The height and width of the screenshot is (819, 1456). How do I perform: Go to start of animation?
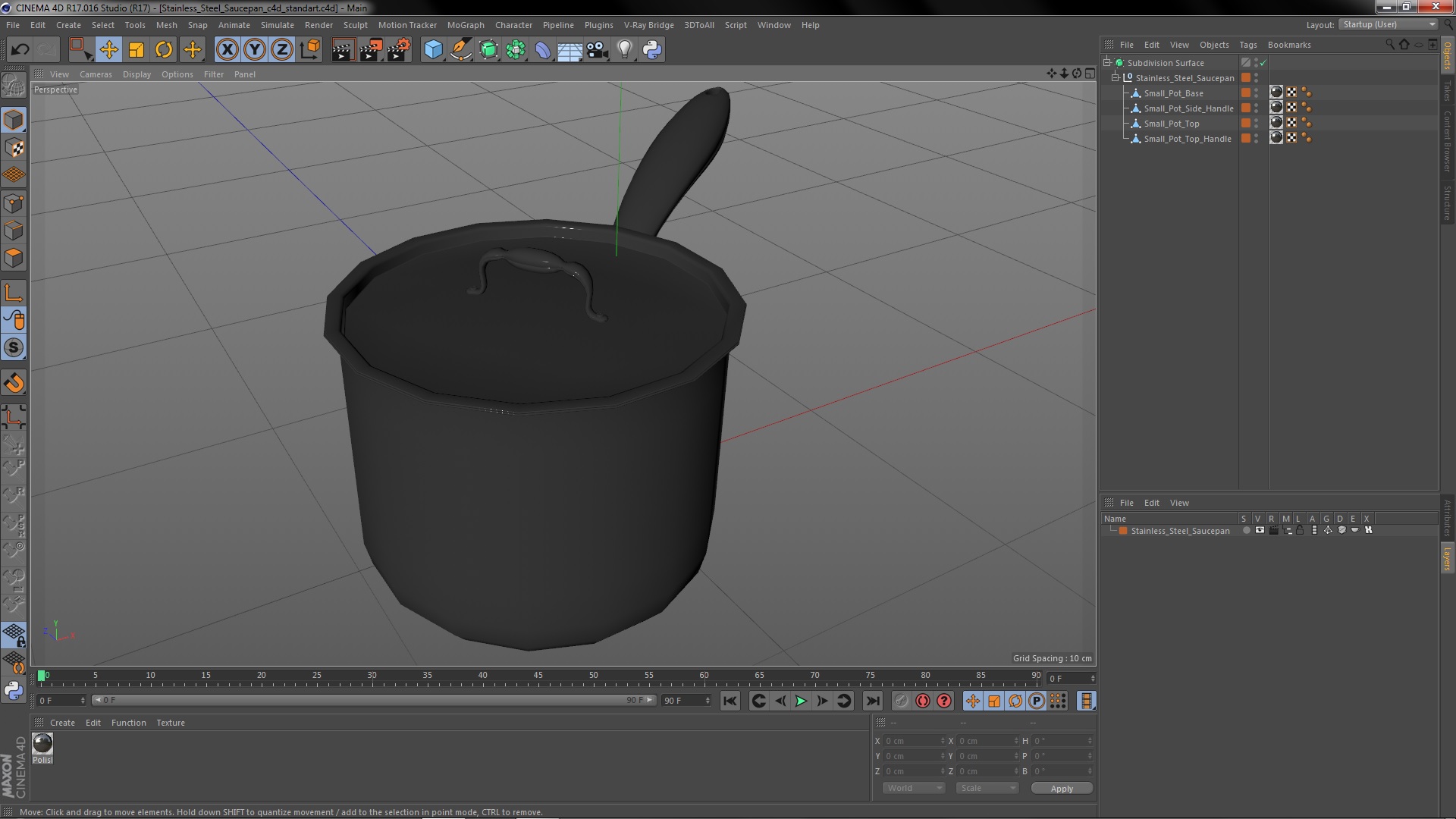pos(730,701)
